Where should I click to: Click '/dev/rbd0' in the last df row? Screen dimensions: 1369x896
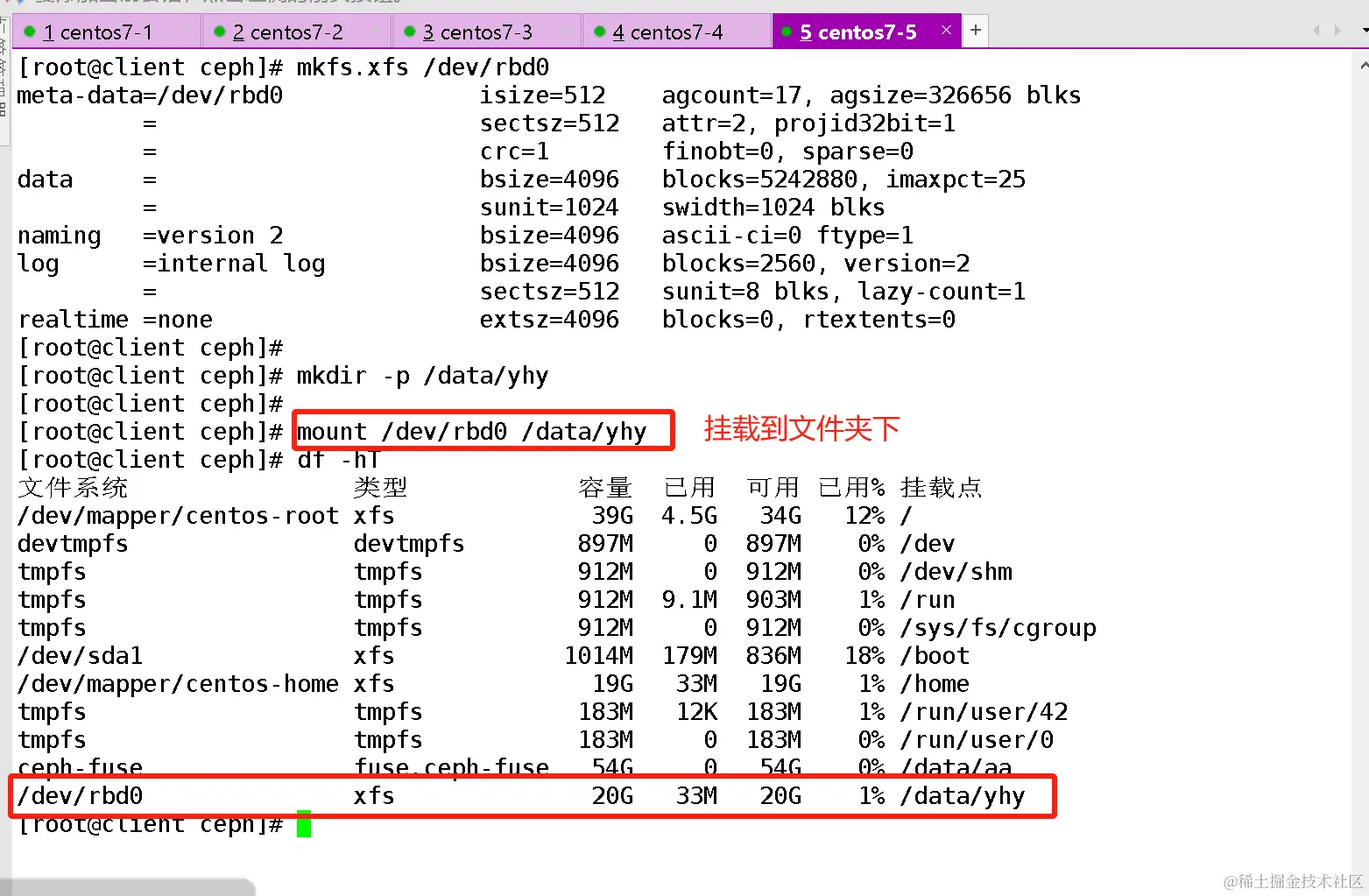[80, 796]
